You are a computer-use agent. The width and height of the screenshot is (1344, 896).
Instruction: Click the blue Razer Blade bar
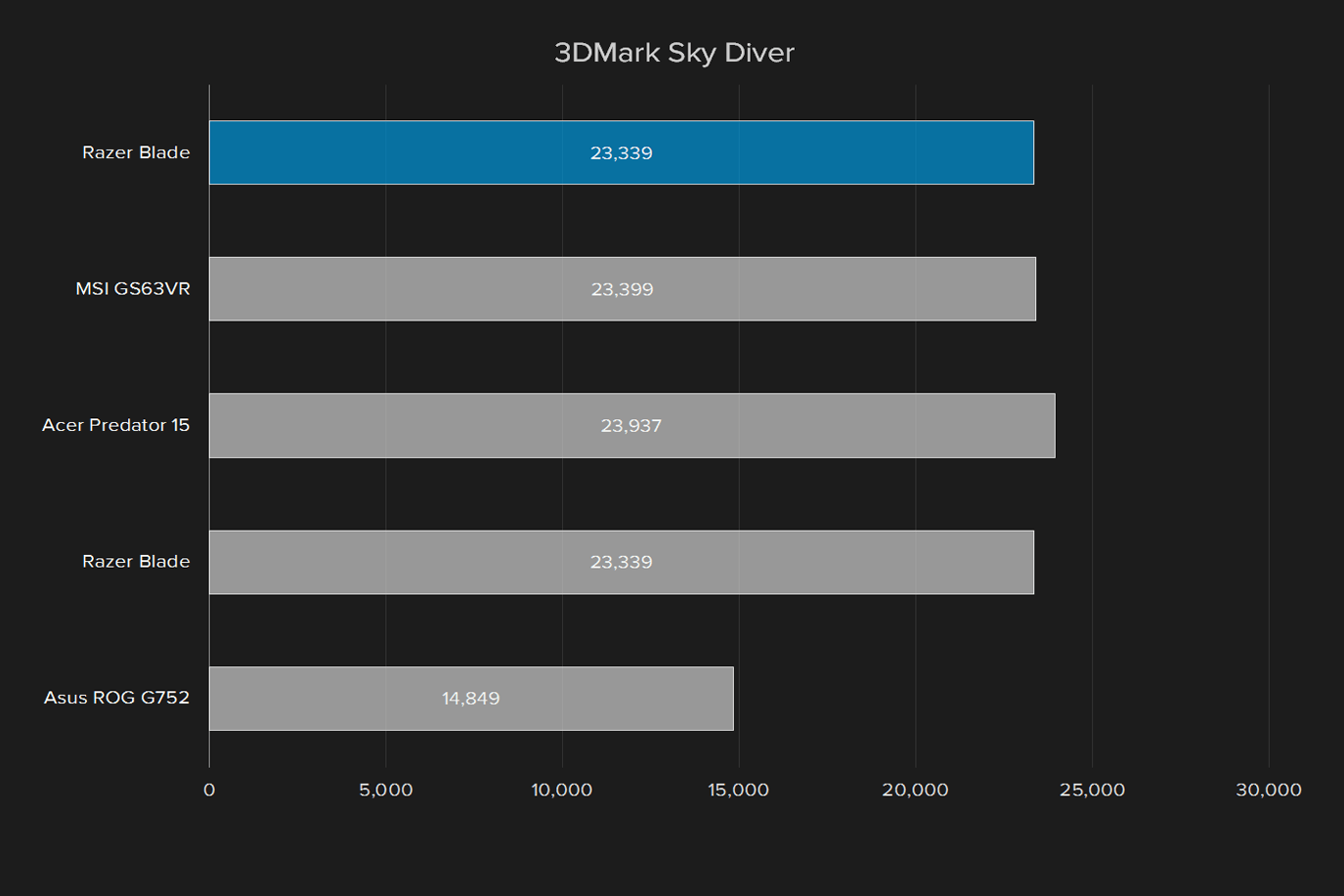tap(622, 152)
